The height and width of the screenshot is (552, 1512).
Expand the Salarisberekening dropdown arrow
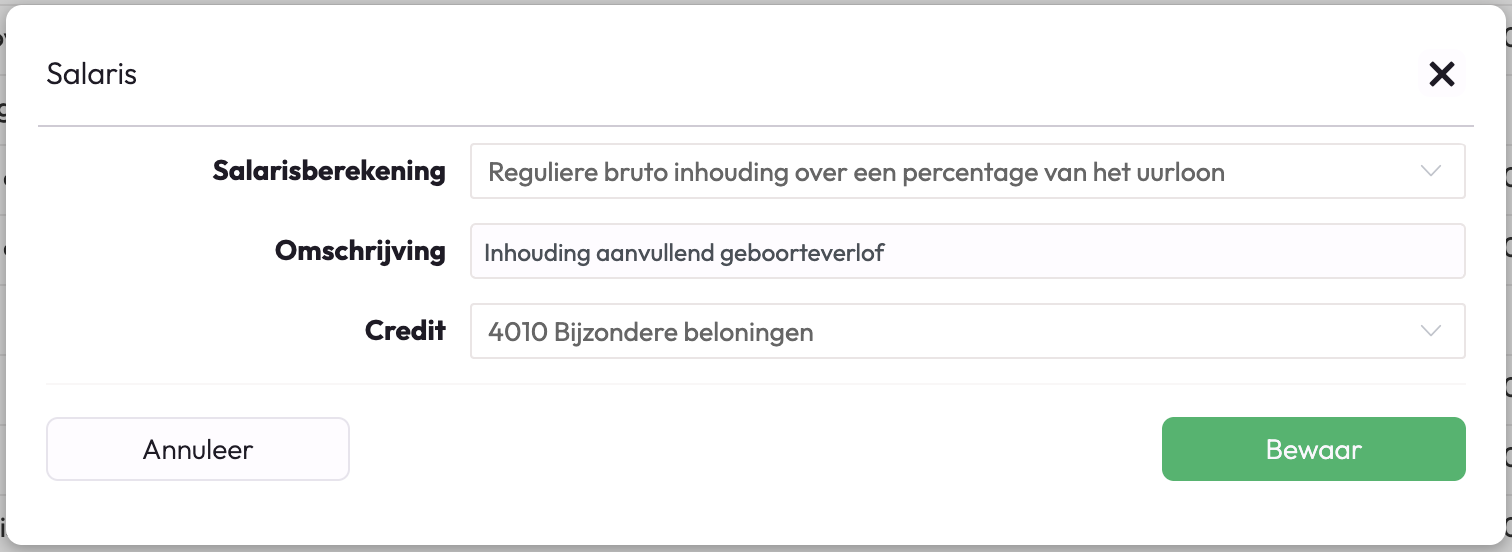point(1431,171)
